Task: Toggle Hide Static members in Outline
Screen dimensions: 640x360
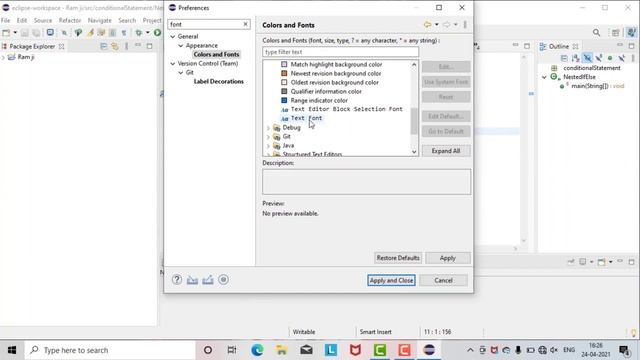Action: tap(598, 58)
